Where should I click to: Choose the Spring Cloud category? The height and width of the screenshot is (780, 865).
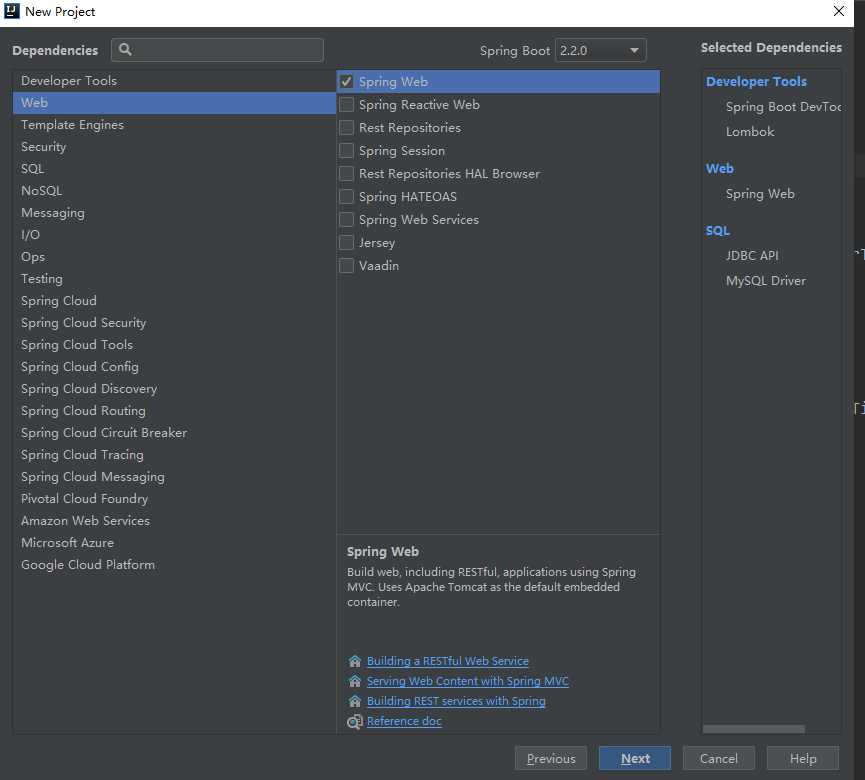coord(174,301)
